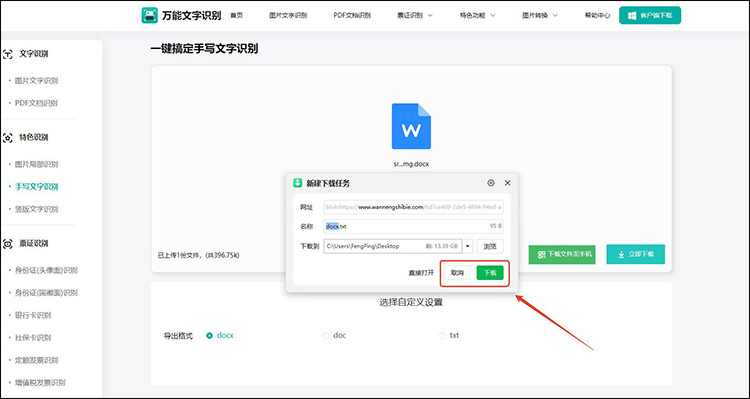Select 图片局部识别 in the sidebar

tap(36, 165)
